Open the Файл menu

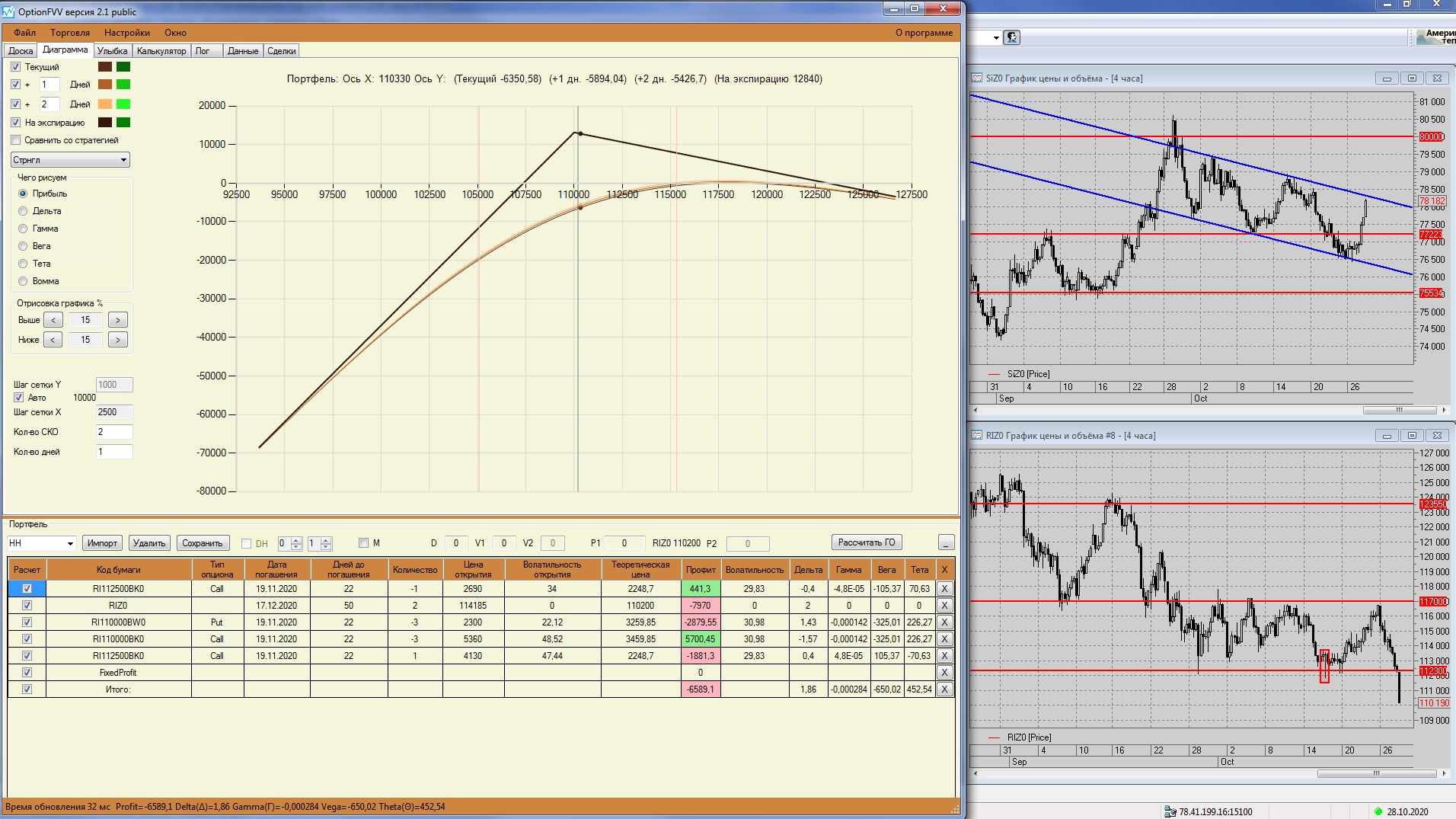pos(24,33)
